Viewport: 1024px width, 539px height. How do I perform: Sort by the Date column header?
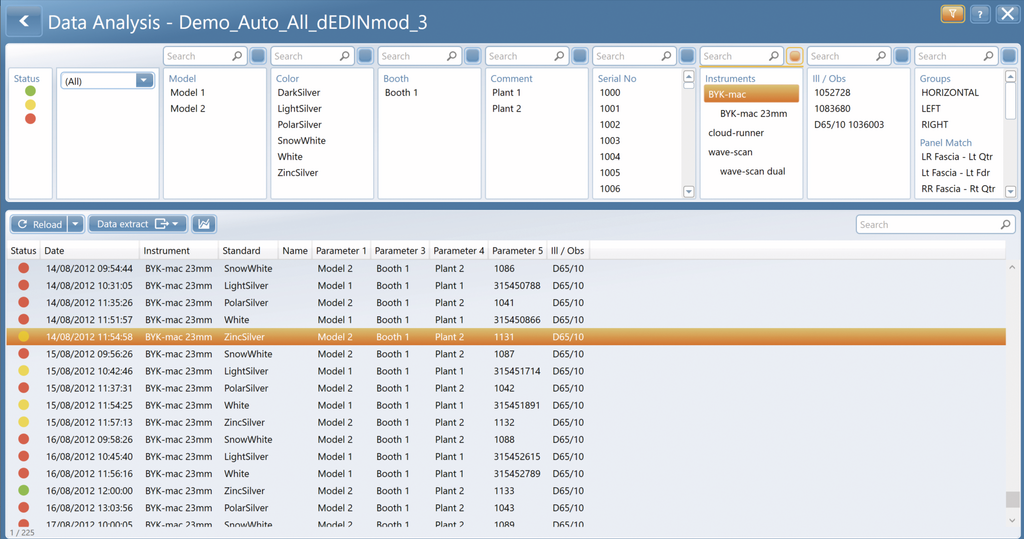90,250
